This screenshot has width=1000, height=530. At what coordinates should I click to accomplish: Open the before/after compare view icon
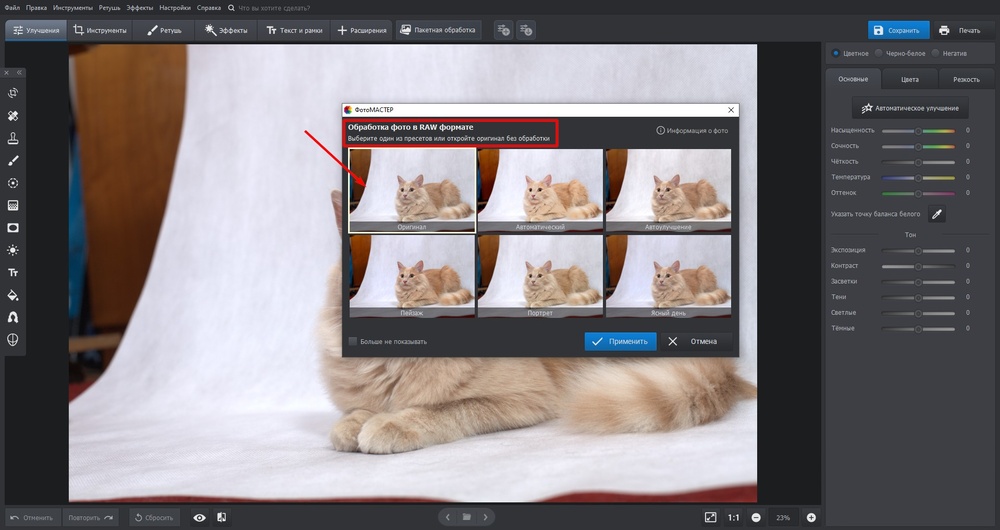(x=221, y=517)
